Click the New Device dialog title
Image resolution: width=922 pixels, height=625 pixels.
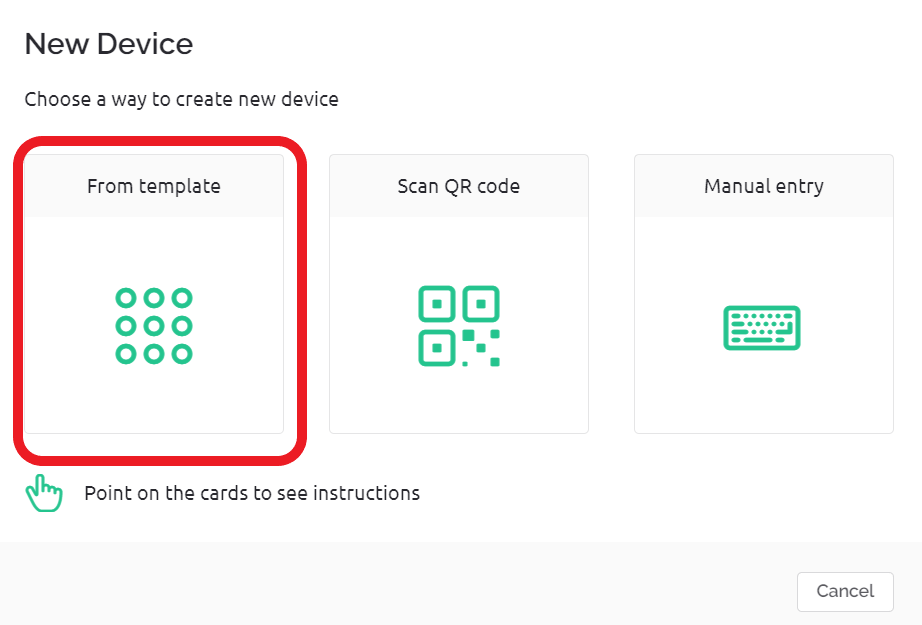pos(108,44)
